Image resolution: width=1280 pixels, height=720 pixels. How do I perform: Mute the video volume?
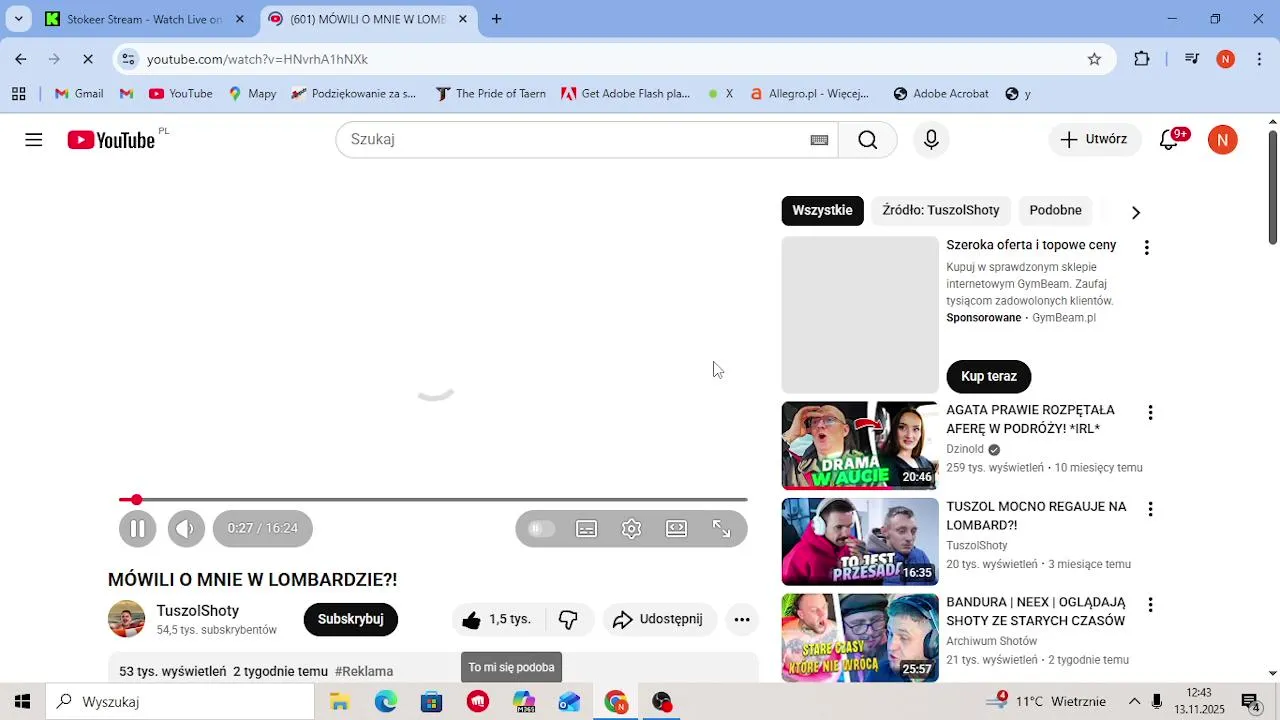[186, 528]
